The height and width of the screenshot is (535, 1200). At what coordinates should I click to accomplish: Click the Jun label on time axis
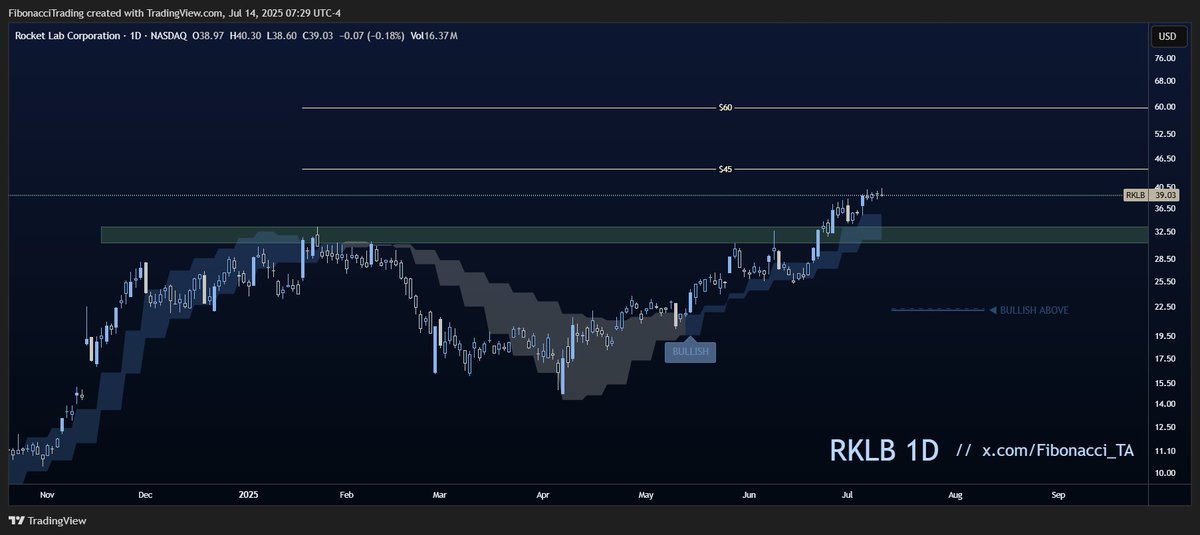[x=748, y=495]
